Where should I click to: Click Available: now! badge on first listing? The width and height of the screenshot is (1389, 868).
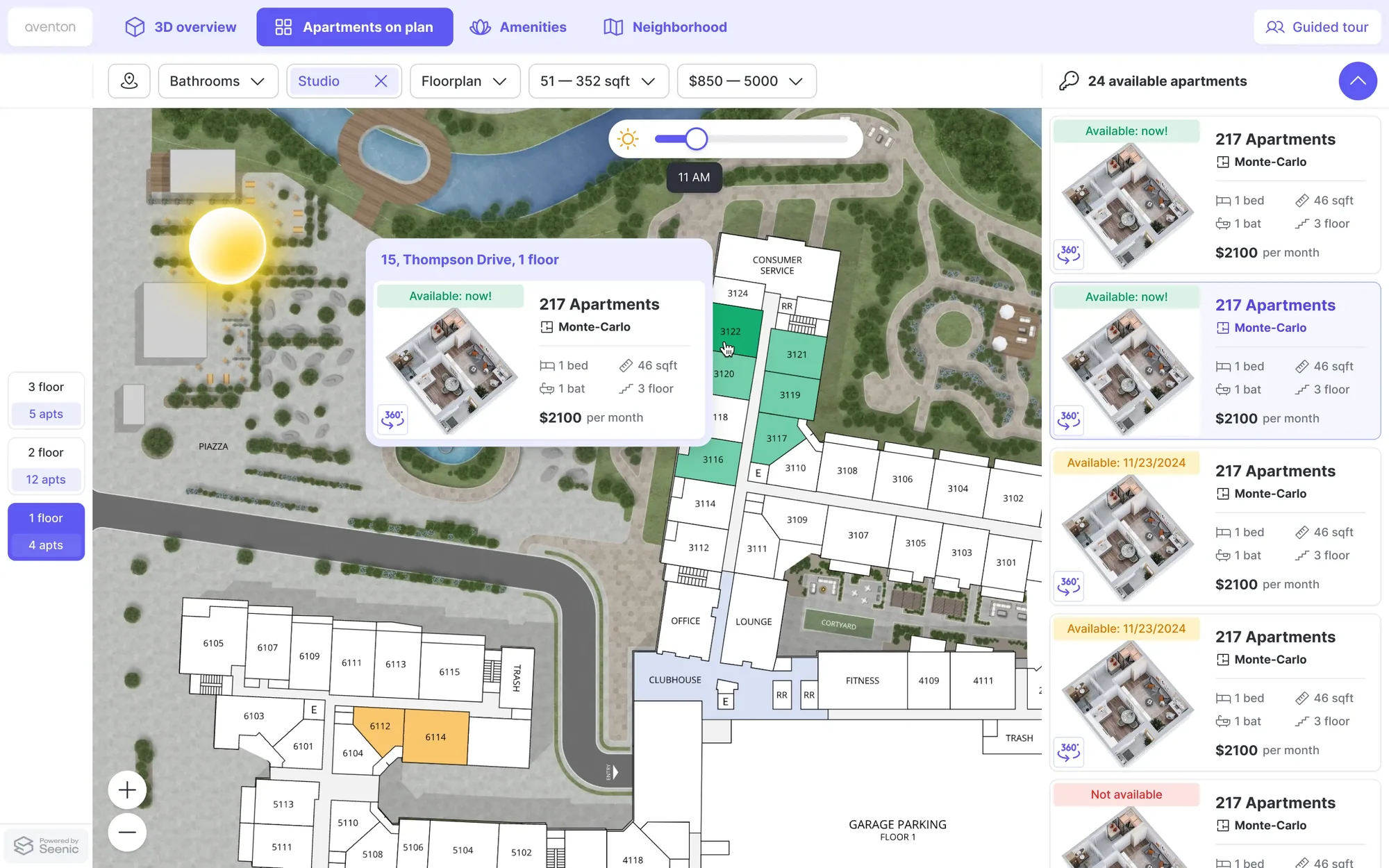tap(1126, 131)
